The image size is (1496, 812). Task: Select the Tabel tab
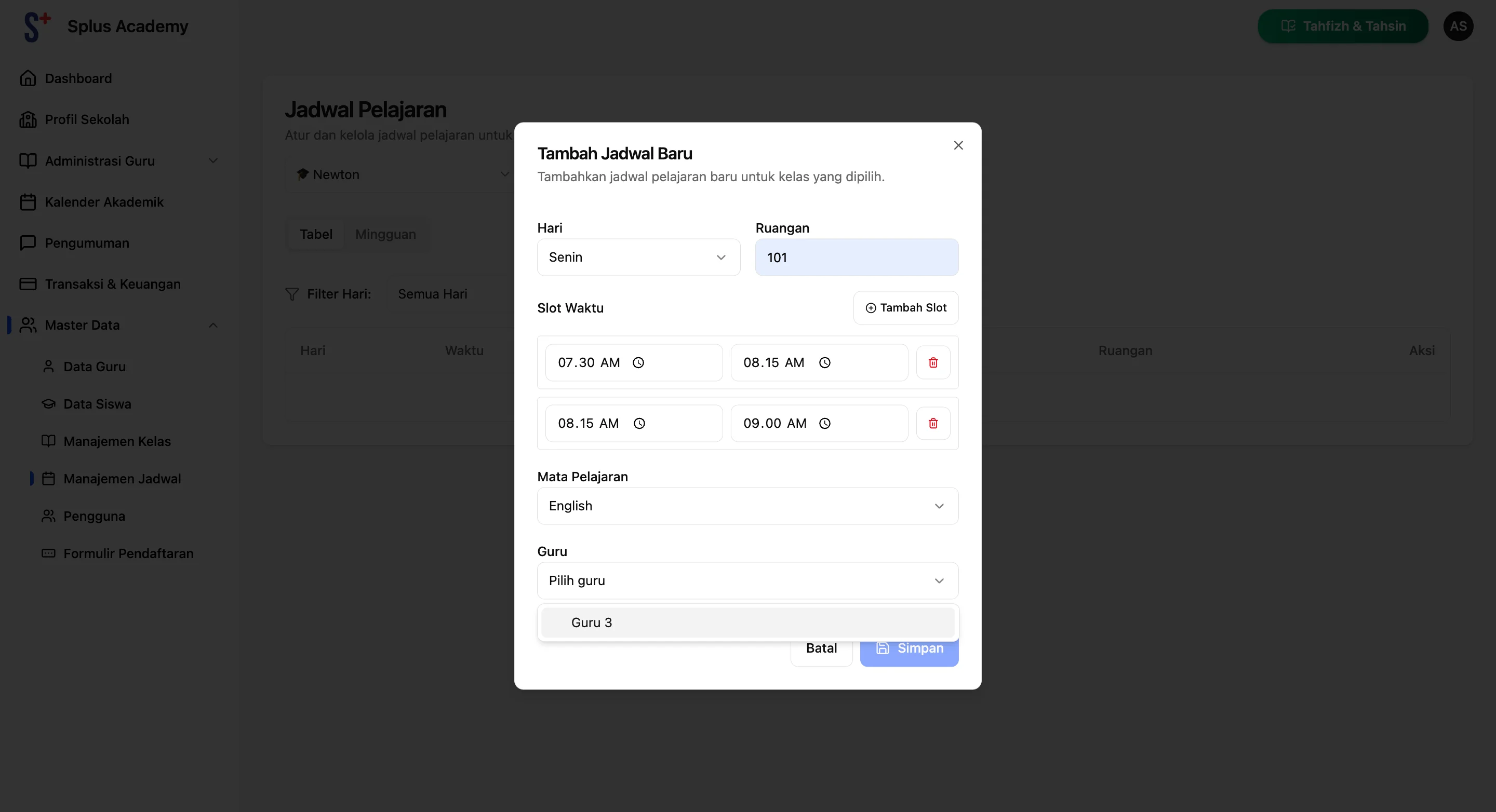point(316,234)
